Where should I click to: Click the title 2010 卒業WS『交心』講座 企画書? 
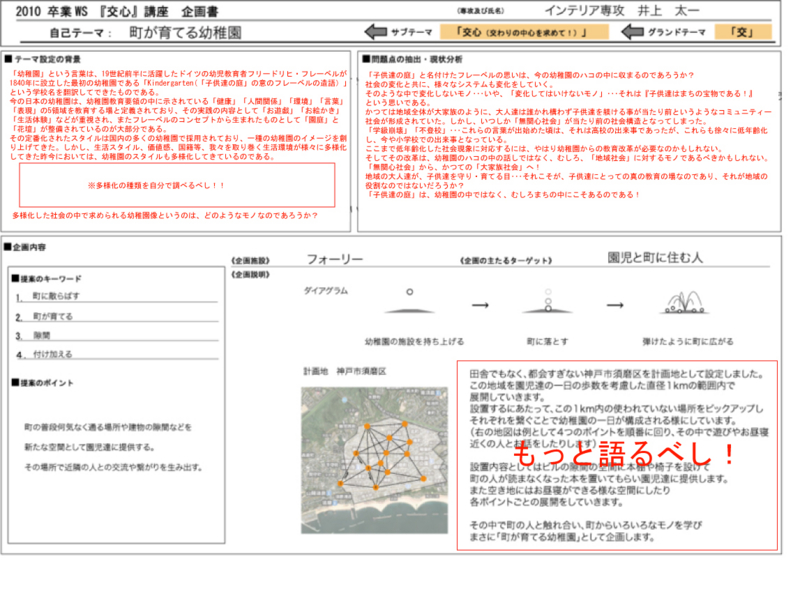click(117, 11)
